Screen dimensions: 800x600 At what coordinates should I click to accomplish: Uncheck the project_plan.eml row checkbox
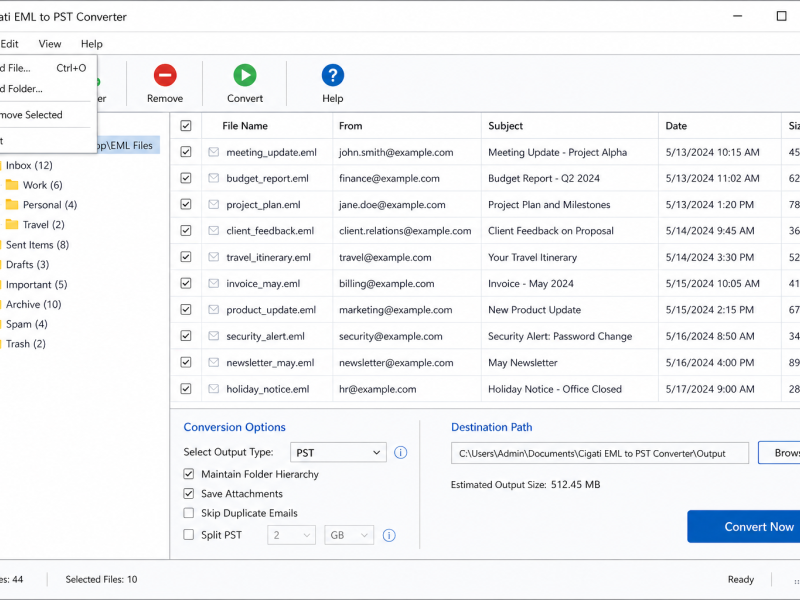(x=186, y=205)
